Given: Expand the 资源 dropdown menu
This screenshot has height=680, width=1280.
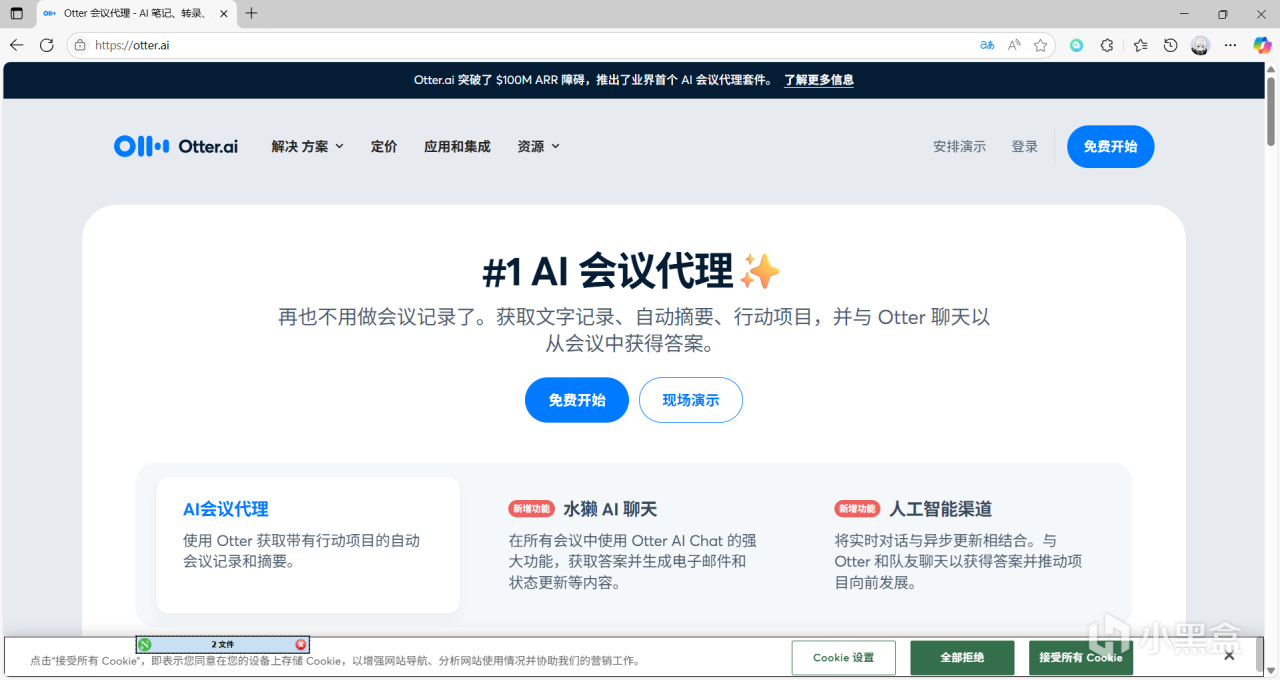Looking at the screenshot, I should pyautogui.click(x=538, y=146).
